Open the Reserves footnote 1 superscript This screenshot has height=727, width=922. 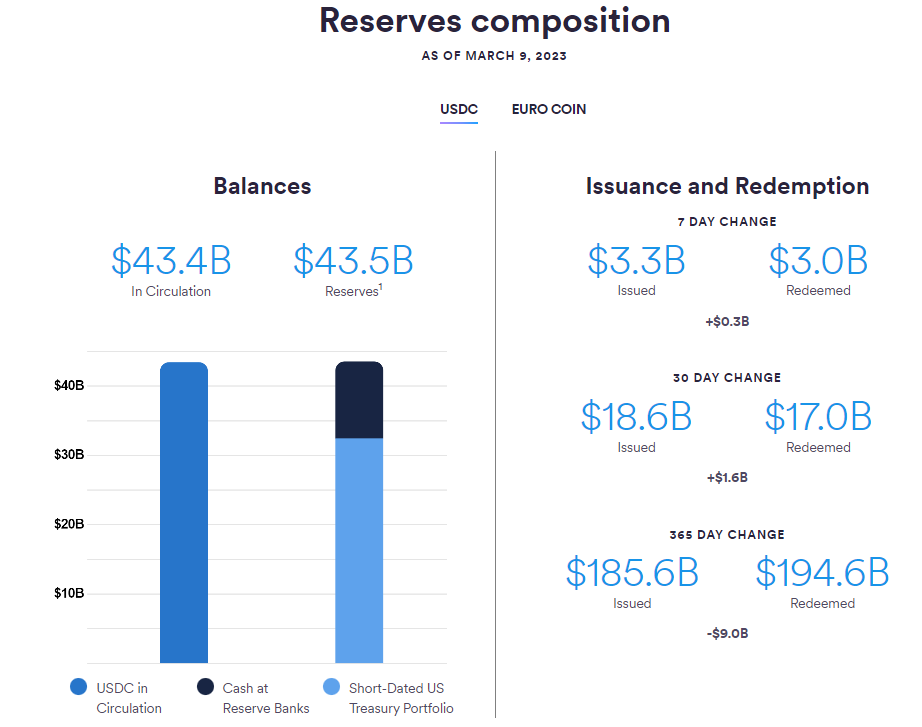click(x=380, y=286)
